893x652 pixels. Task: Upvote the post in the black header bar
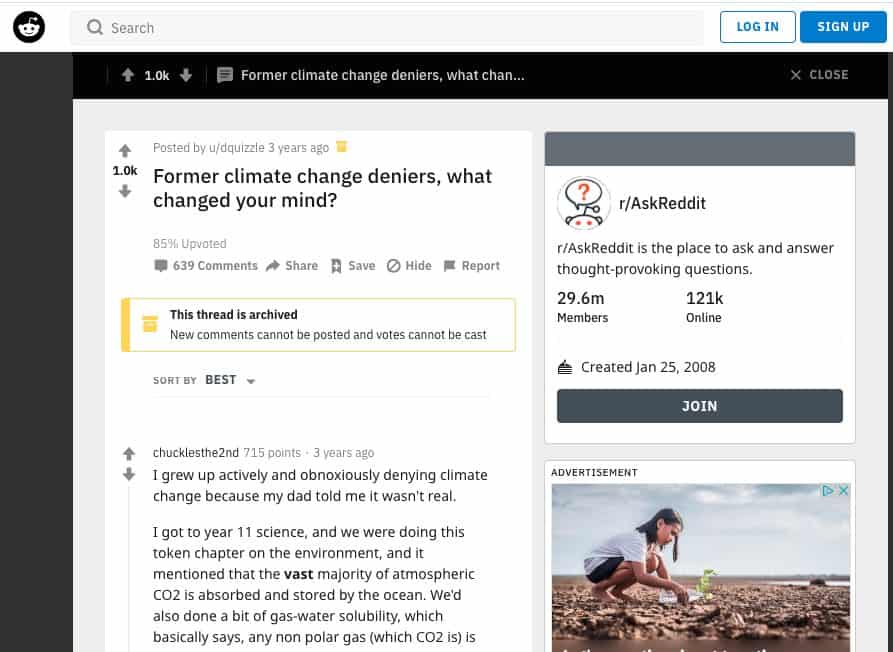(x=128, y=75)
